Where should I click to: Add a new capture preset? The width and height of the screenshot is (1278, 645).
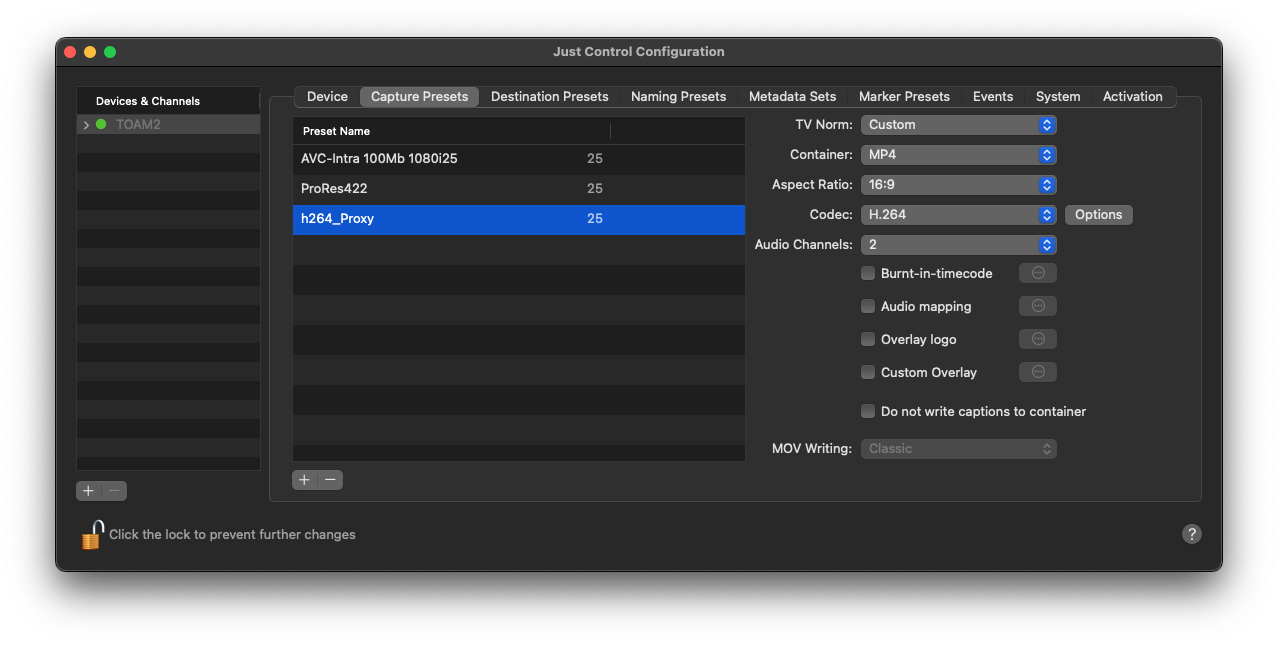coord(305,480)
